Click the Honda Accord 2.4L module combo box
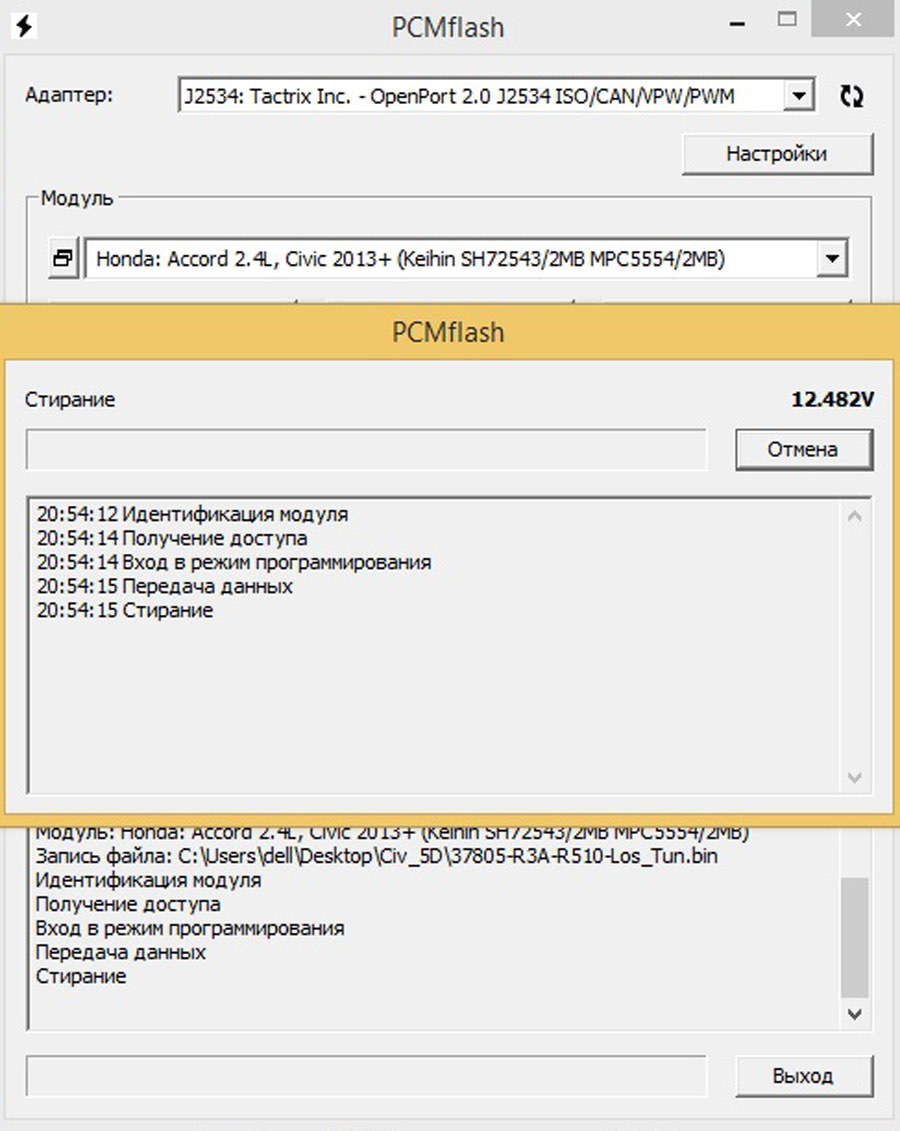Image resolution: width=900 pixels, height=1131 pixels. pyautogui.click(x=467, y=258)
